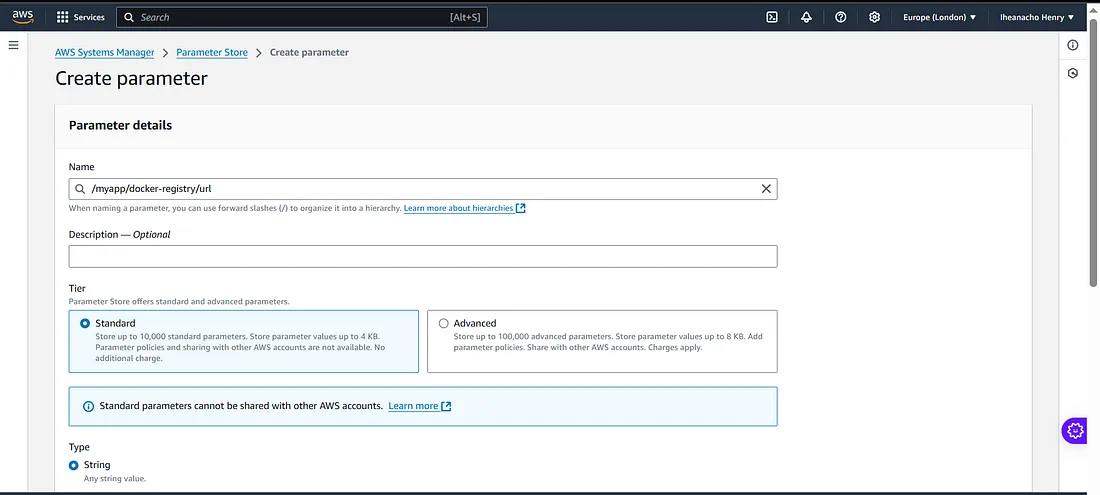Click the magnifier icon in Name field
This screenshot has height=495, width=1100.
tap(81, 189)
